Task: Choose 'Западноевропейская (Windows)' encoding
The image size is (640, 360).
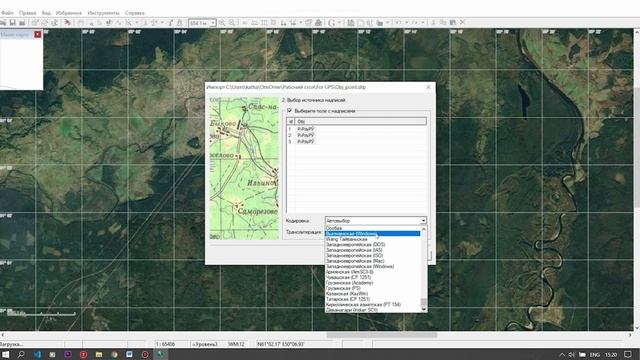Action: coord(372,266)
